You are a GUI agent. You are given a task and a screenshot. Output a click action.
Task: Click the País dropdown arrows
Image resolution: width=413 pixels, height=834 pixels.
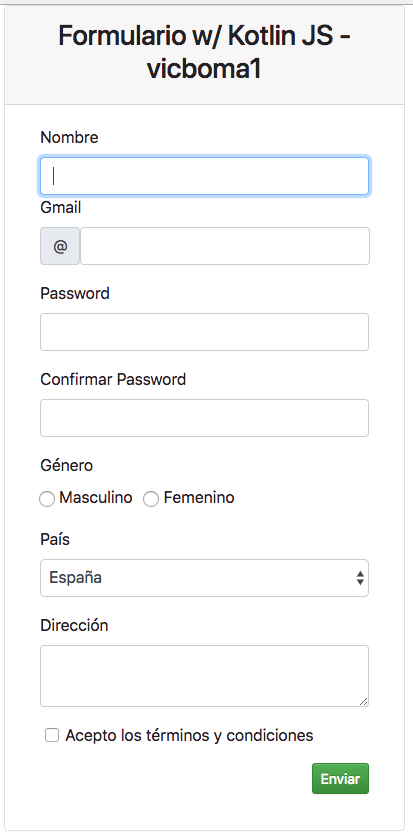click(360, 578)
